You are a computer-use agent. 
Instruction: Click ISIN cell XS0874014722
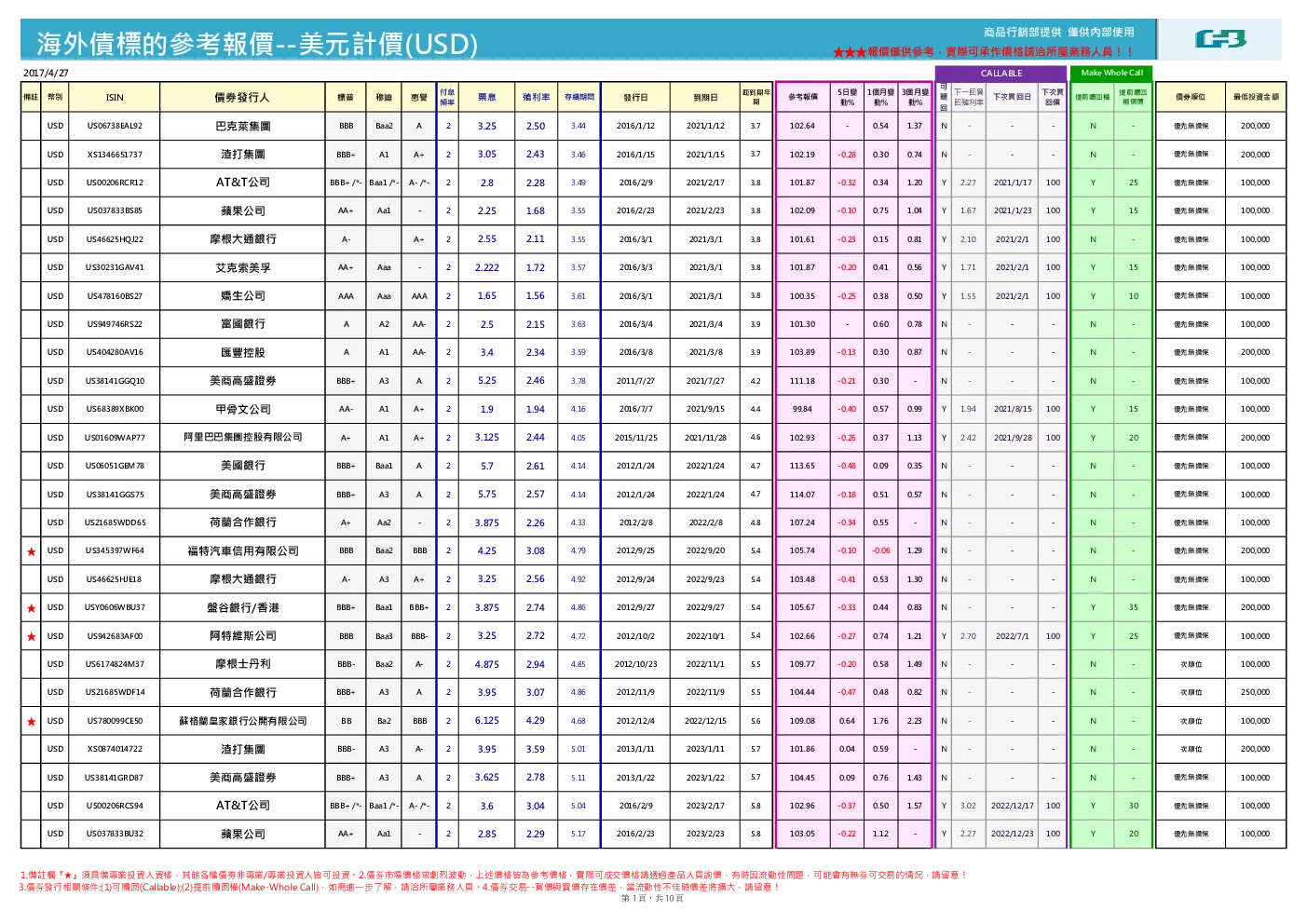115,749
